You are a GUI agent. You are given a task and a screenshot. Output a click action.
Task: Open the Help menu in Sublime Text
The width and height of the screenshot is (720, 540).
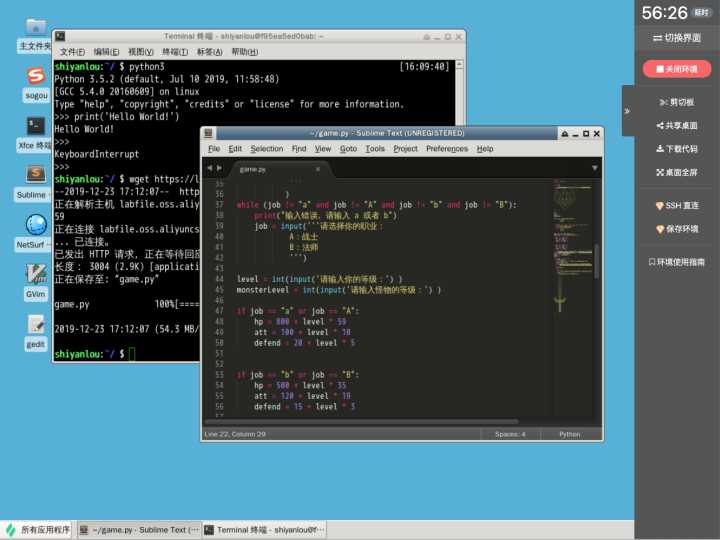(484, 149)
